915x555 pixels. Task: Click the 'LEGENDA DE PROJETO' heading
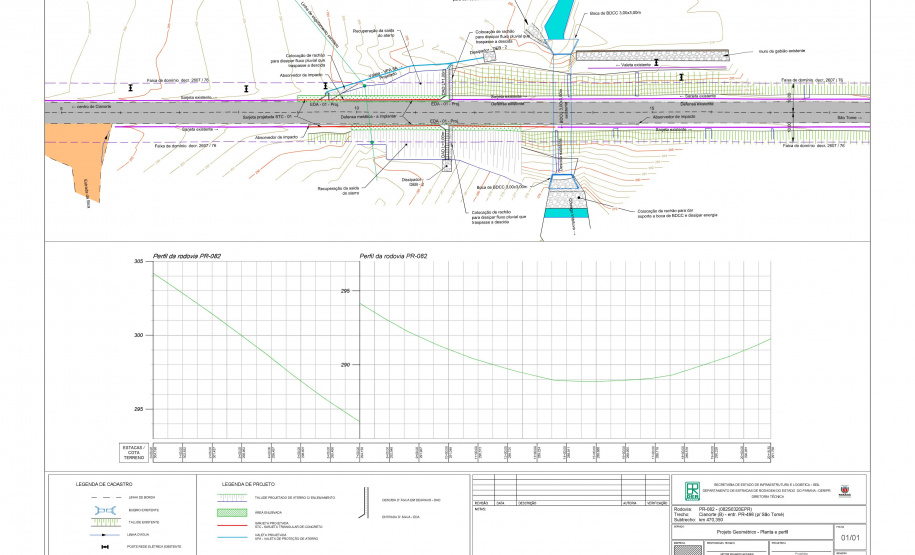[x=249, y=484]
